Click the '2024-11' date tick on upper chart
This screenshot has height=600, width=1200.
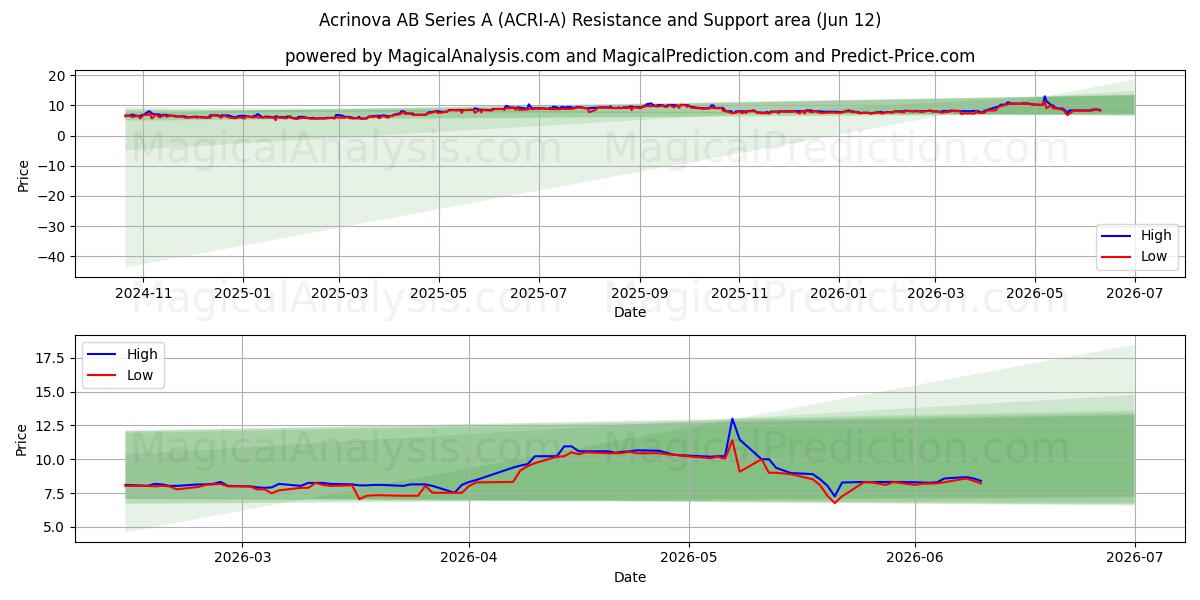[143, 293]
